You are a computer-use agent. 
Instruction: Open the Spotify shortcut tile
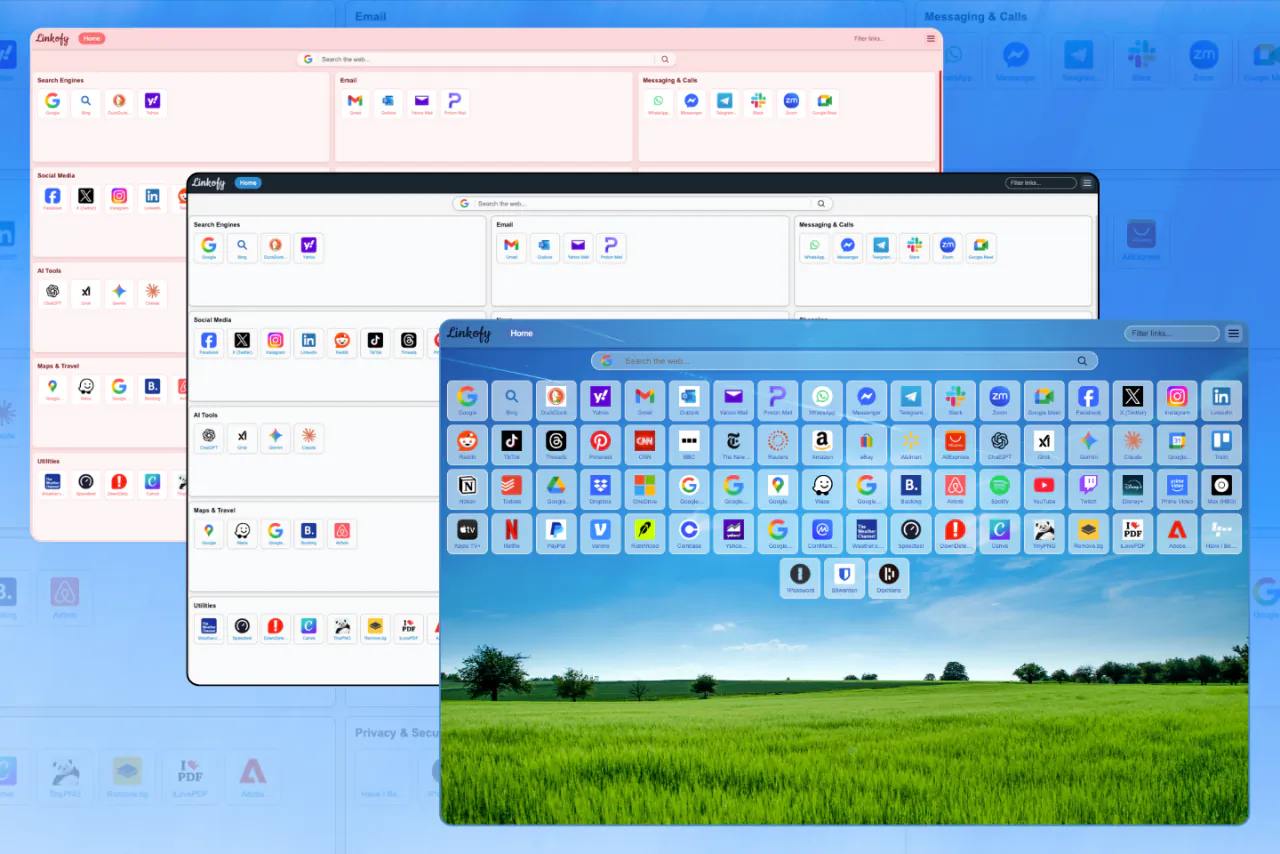(999, 488)
